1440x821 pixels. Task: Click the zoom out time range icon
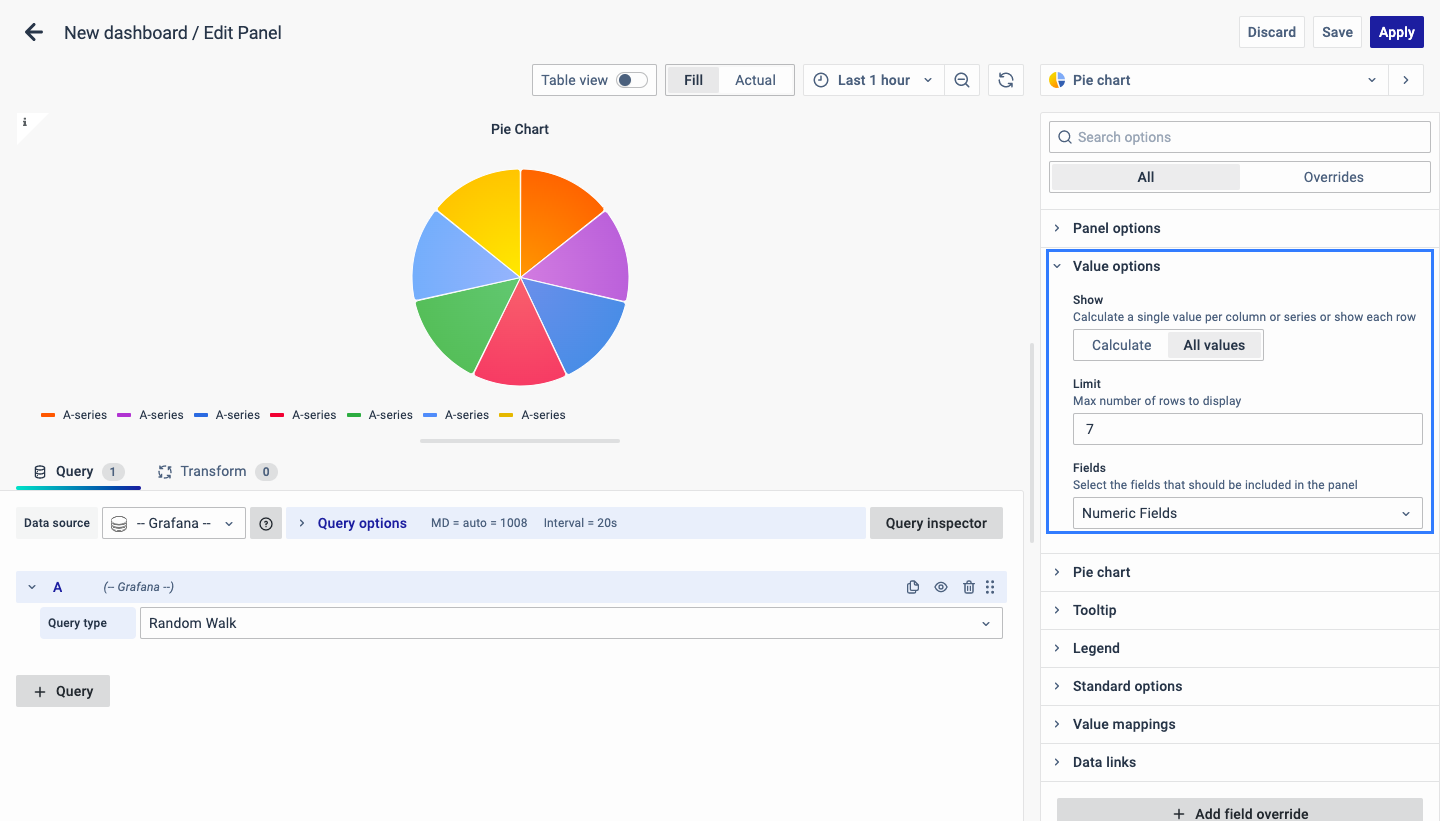click(961, 80)
